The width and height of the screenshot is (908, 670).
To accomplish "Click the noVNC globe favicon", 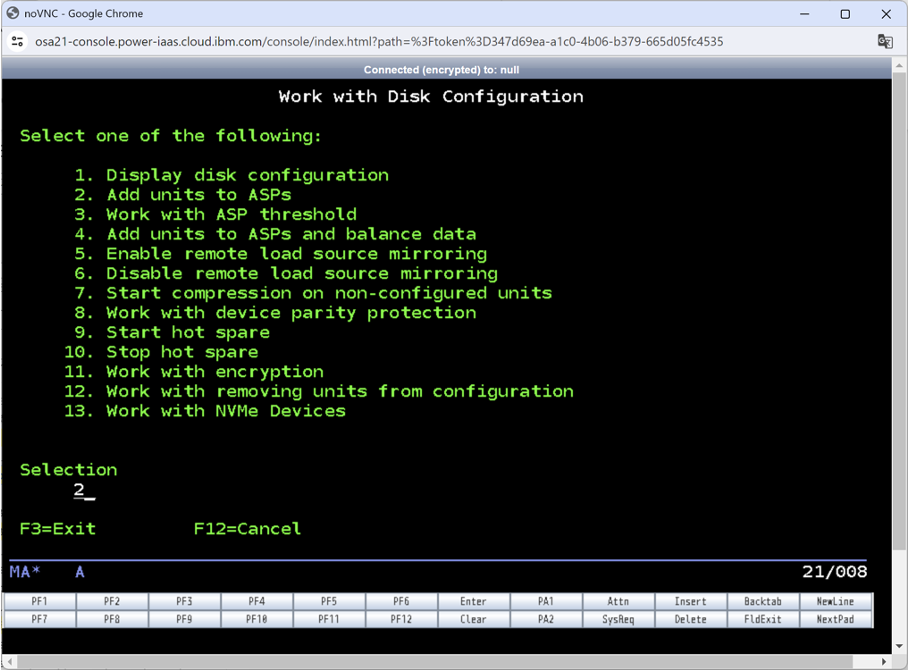I will click(x=13, y=13).
